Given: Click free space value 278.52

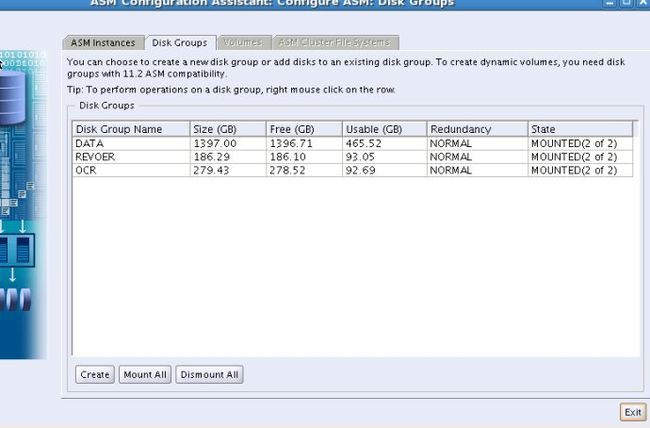Looking at the screenshot, I should tap(288, 170).
